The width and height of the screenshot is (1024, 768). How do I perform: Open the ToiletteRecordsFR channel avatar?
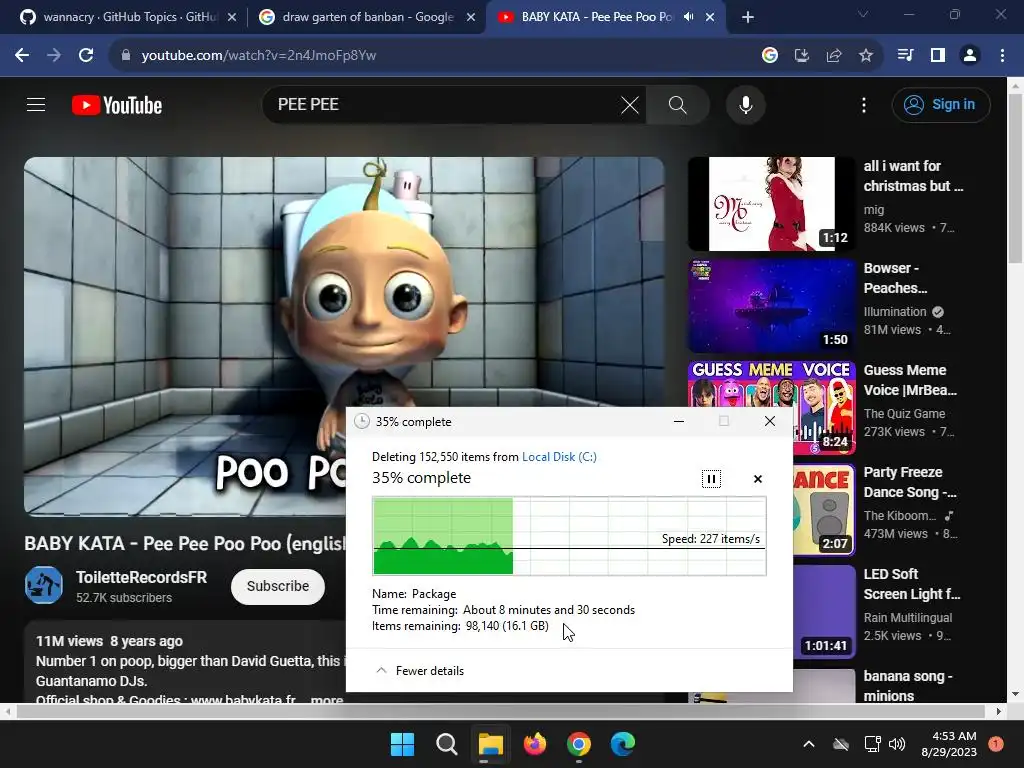pos(44,585)
